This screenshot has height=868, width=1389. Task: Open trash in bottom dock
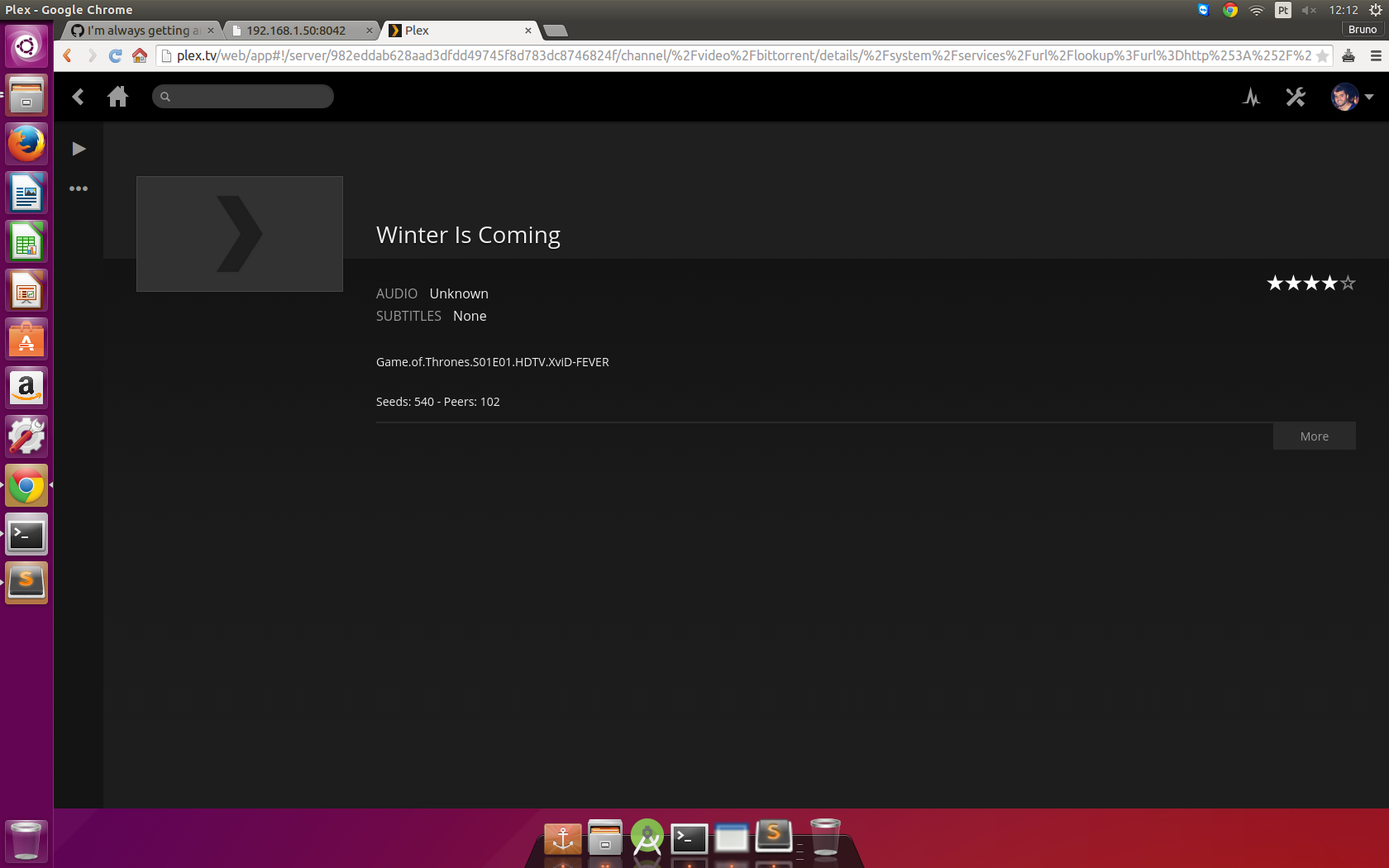824,837
